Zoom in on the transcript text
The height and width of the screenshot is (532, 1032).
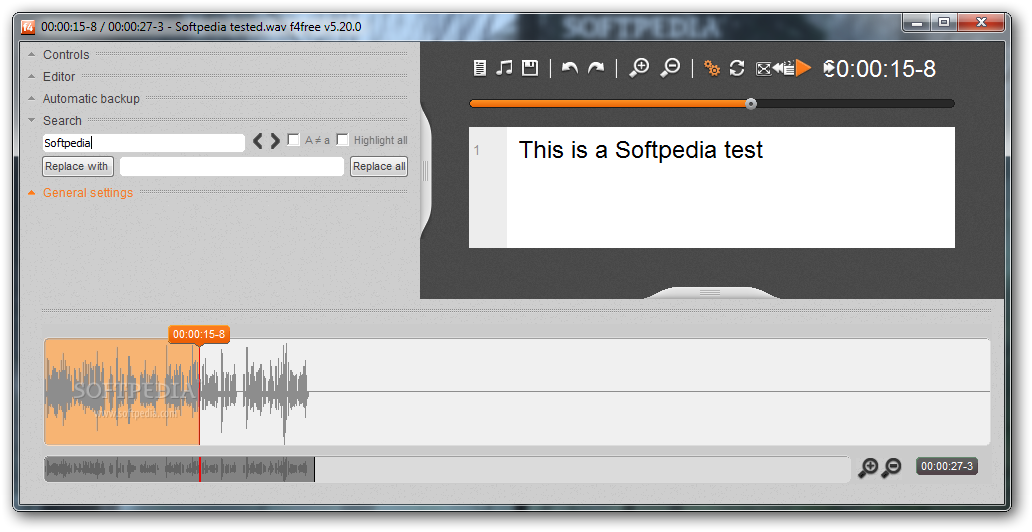pos(639,68)
